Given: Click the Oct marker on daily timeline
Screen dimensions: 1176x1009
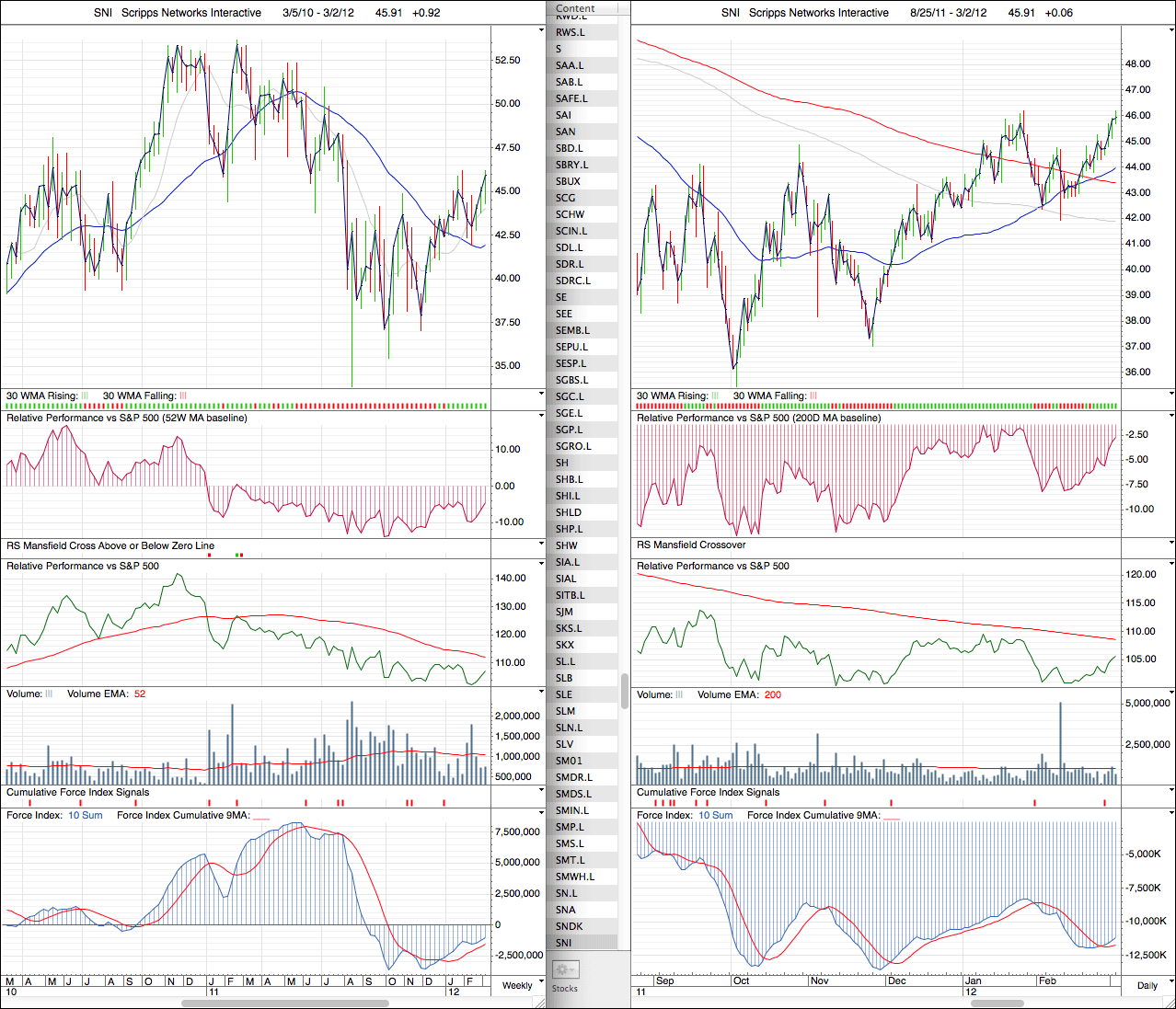Looking at the screenshot, I should (x=741, y=980).
